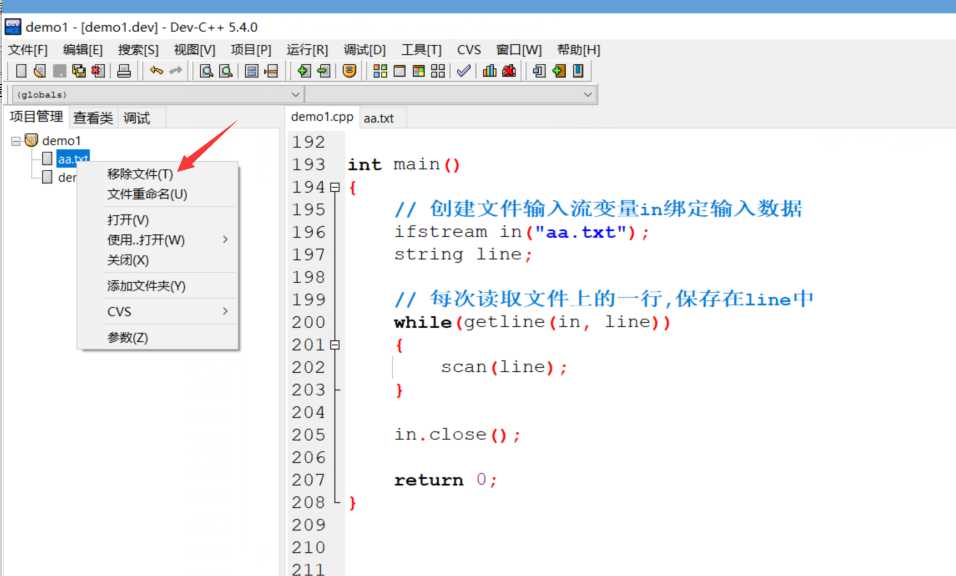Switch to the 调试 panel tab

[137, 118]
